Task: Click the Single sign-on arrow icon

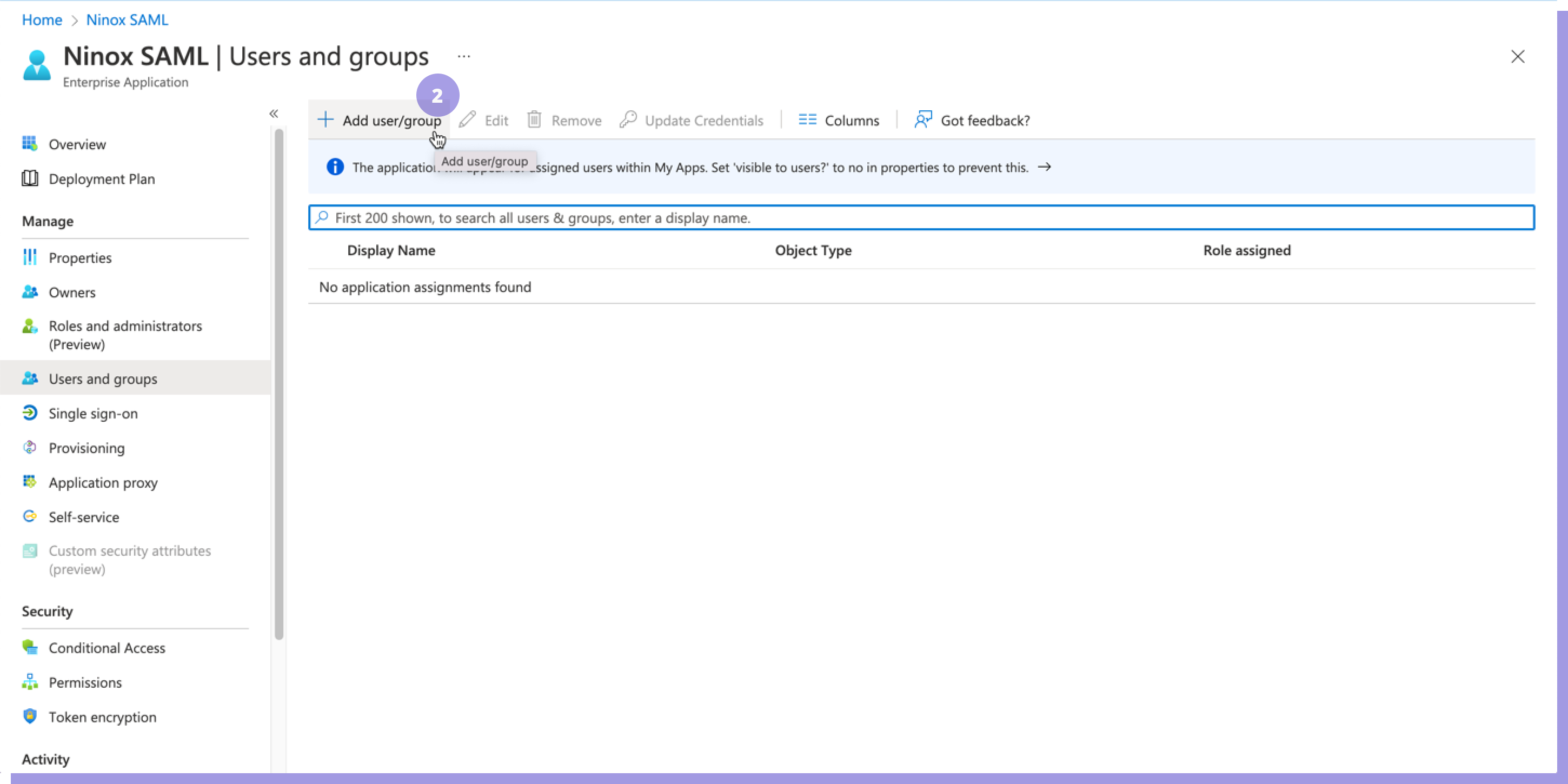Action: pos(30,413)
